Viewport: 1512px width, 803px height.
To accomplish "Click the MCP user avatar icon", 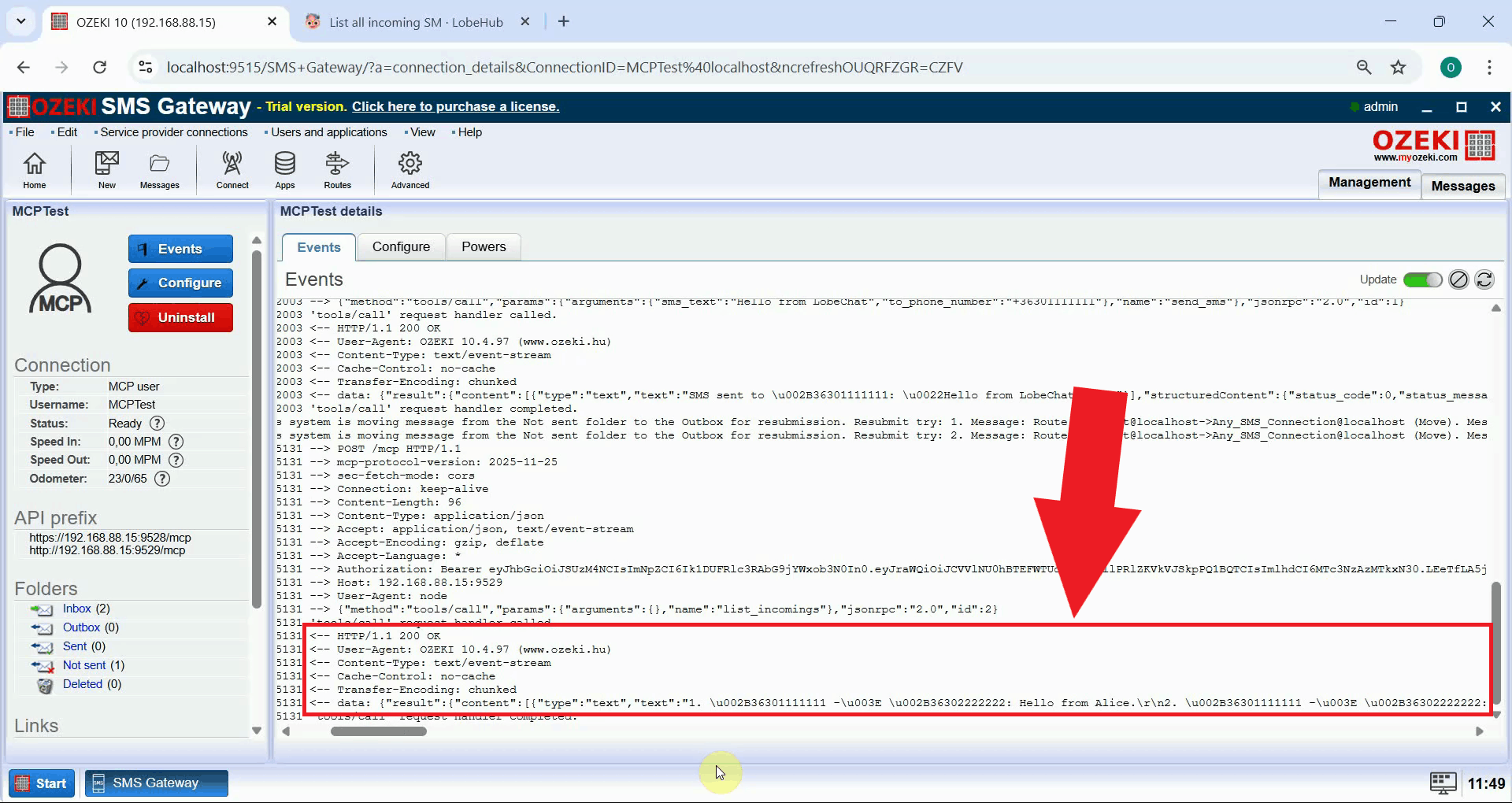I will click(61, 278).
